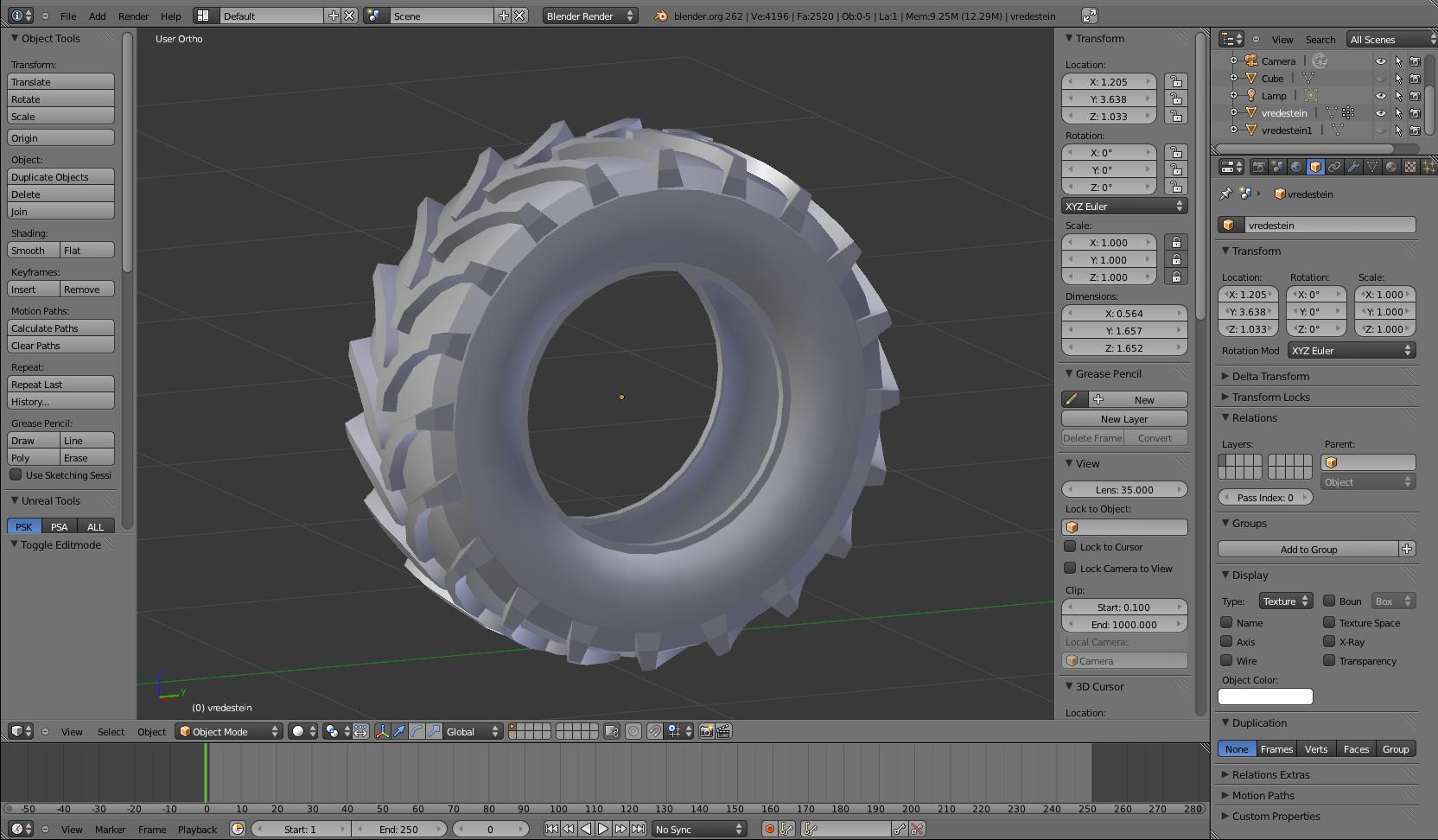Viewport: 1438px width, 840px height.
Task: Open the Help menu
Action: pos(171,16)
